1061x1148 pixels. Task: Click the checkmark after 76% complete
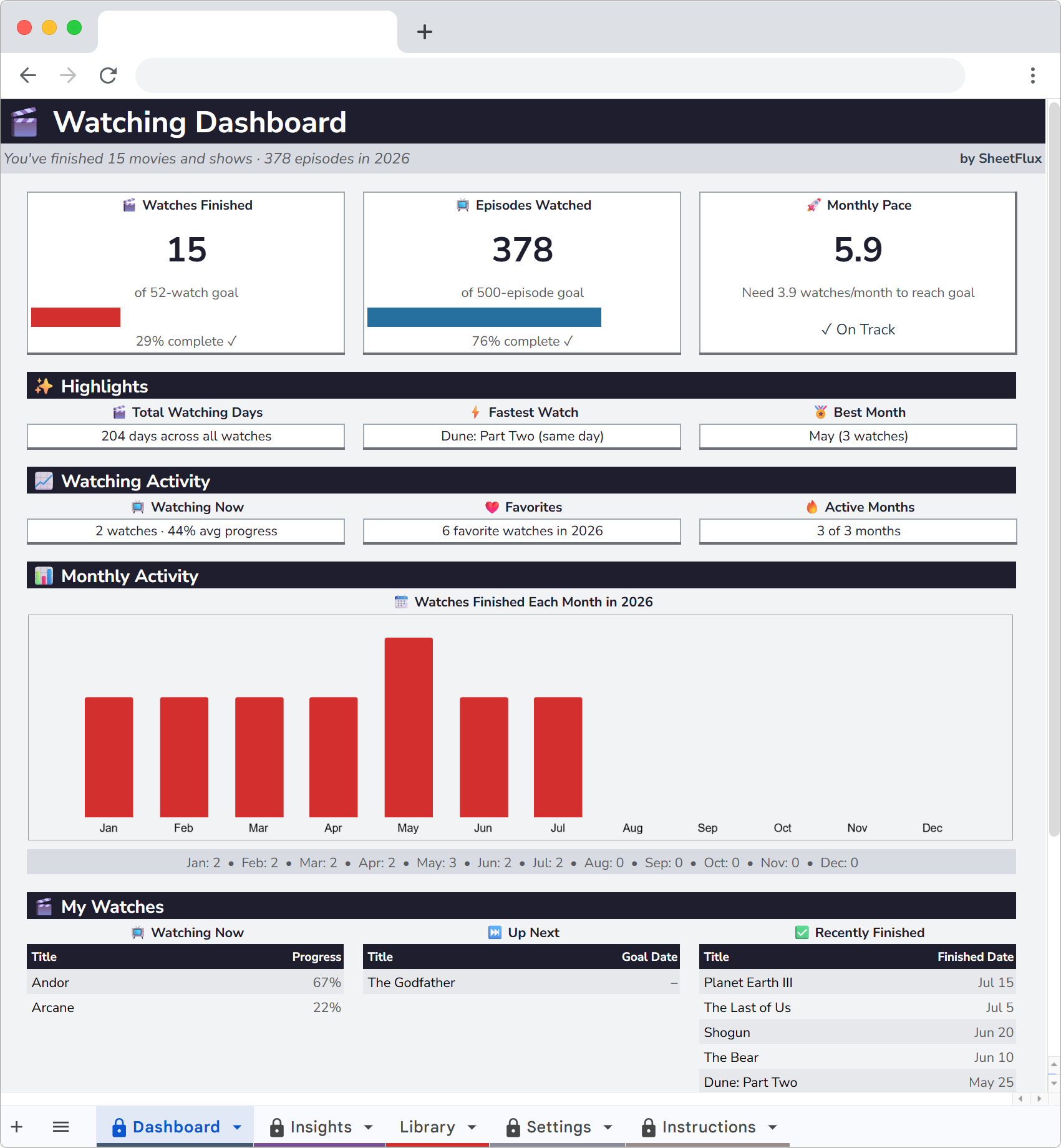click(x=567, y=341)
